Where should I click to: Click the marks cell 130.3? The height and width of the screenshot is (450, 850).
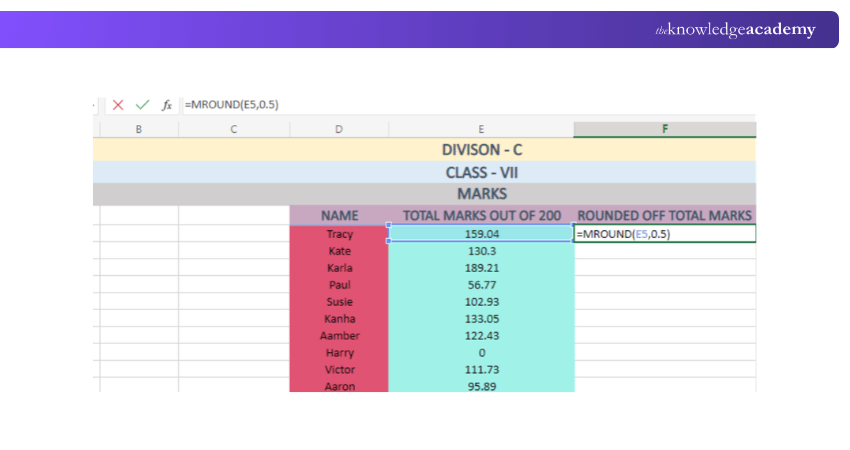tap(481, 251)
